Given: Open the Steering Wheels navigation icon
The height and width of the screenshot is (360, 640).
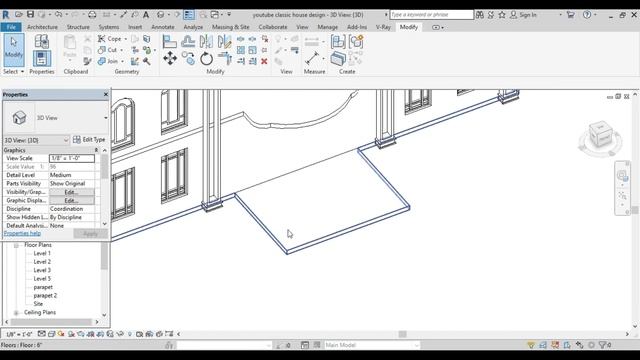Looking at the screenshot, I should coord(622,176).
